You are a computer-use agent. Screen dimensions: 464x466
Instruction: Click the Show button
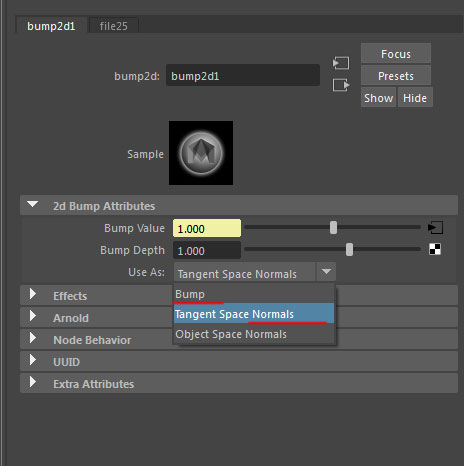pos(378,98)
